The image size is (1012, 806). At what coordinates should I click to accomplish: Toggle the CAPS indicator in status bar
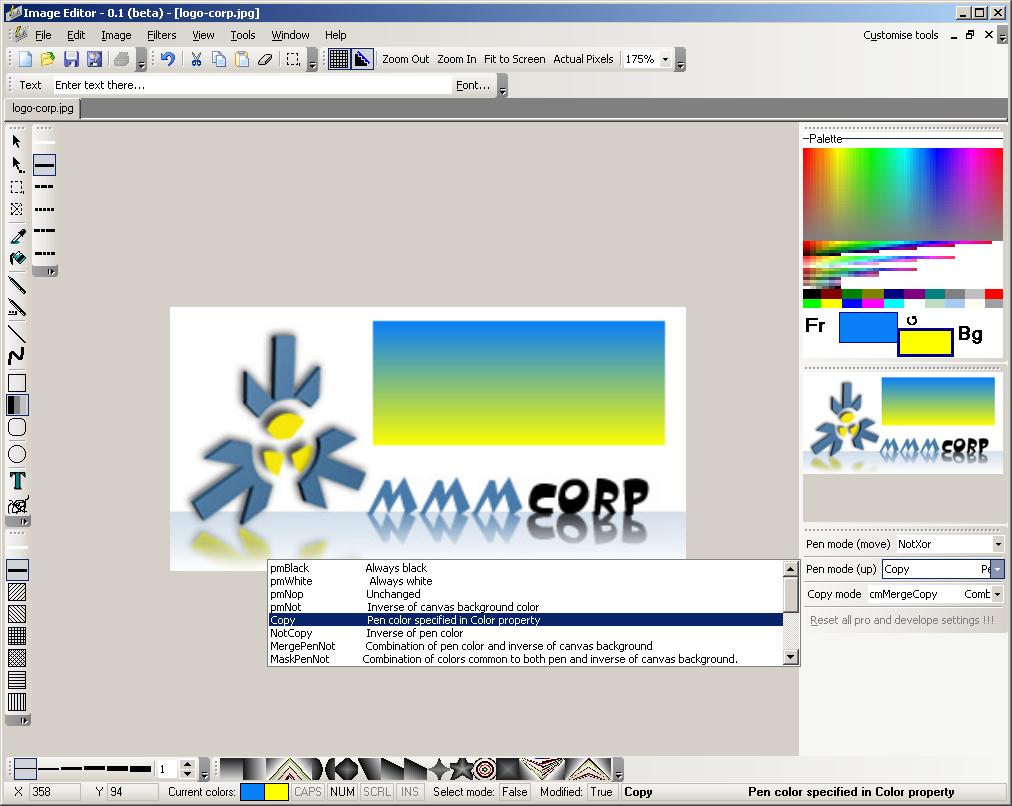tap(308, 792)
